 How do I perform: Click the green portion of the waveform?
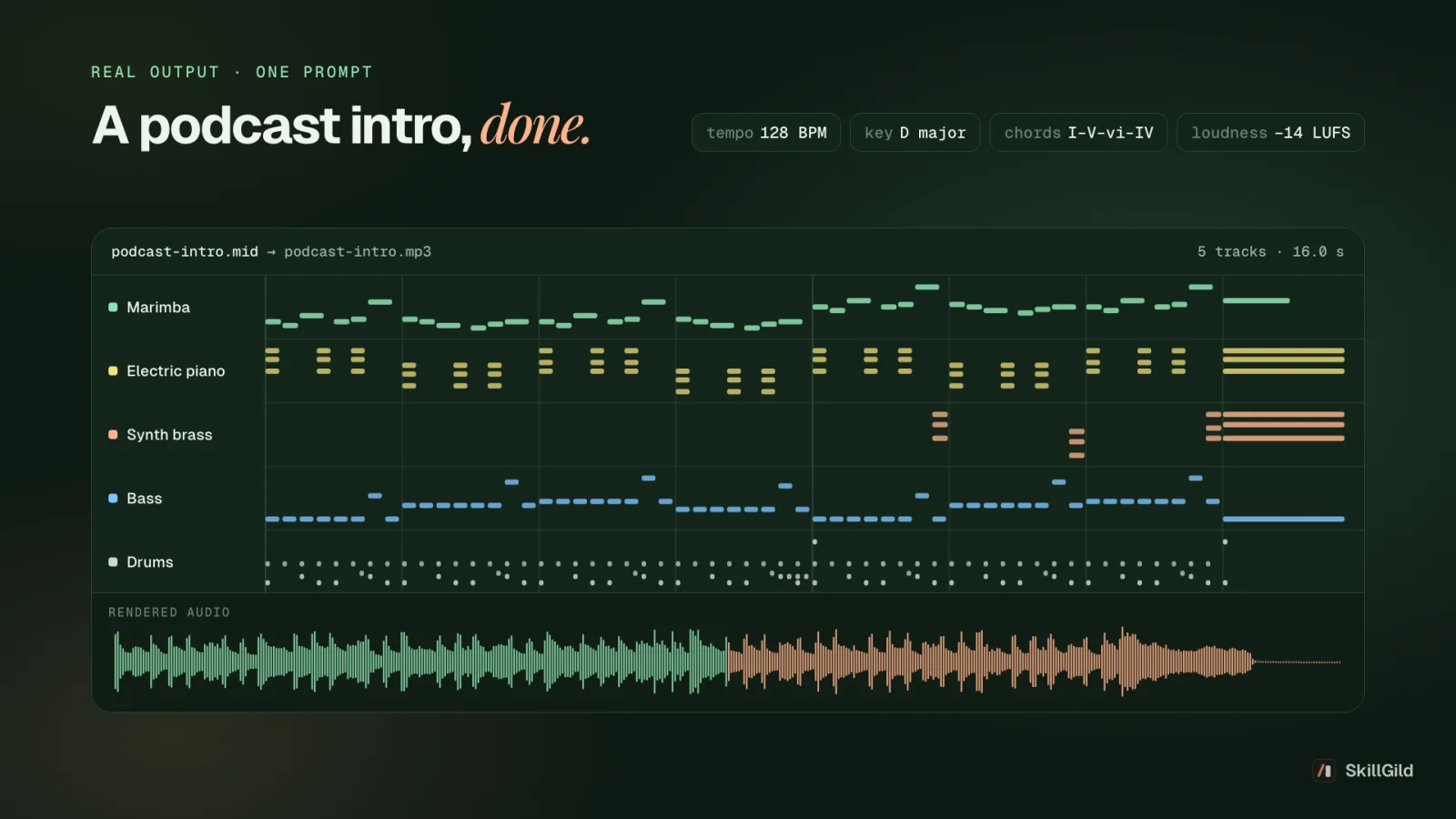pos(420,662)
